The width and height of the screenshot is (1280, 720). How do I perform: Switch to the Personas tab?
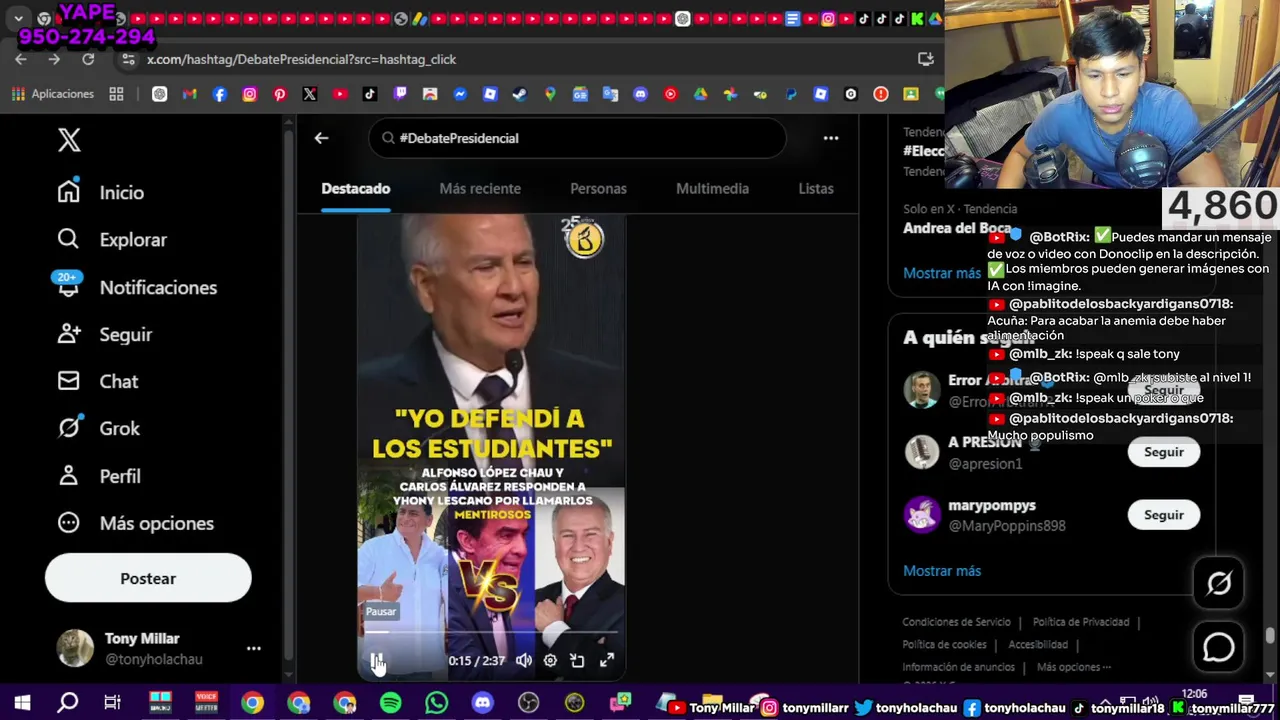point(598,188)
